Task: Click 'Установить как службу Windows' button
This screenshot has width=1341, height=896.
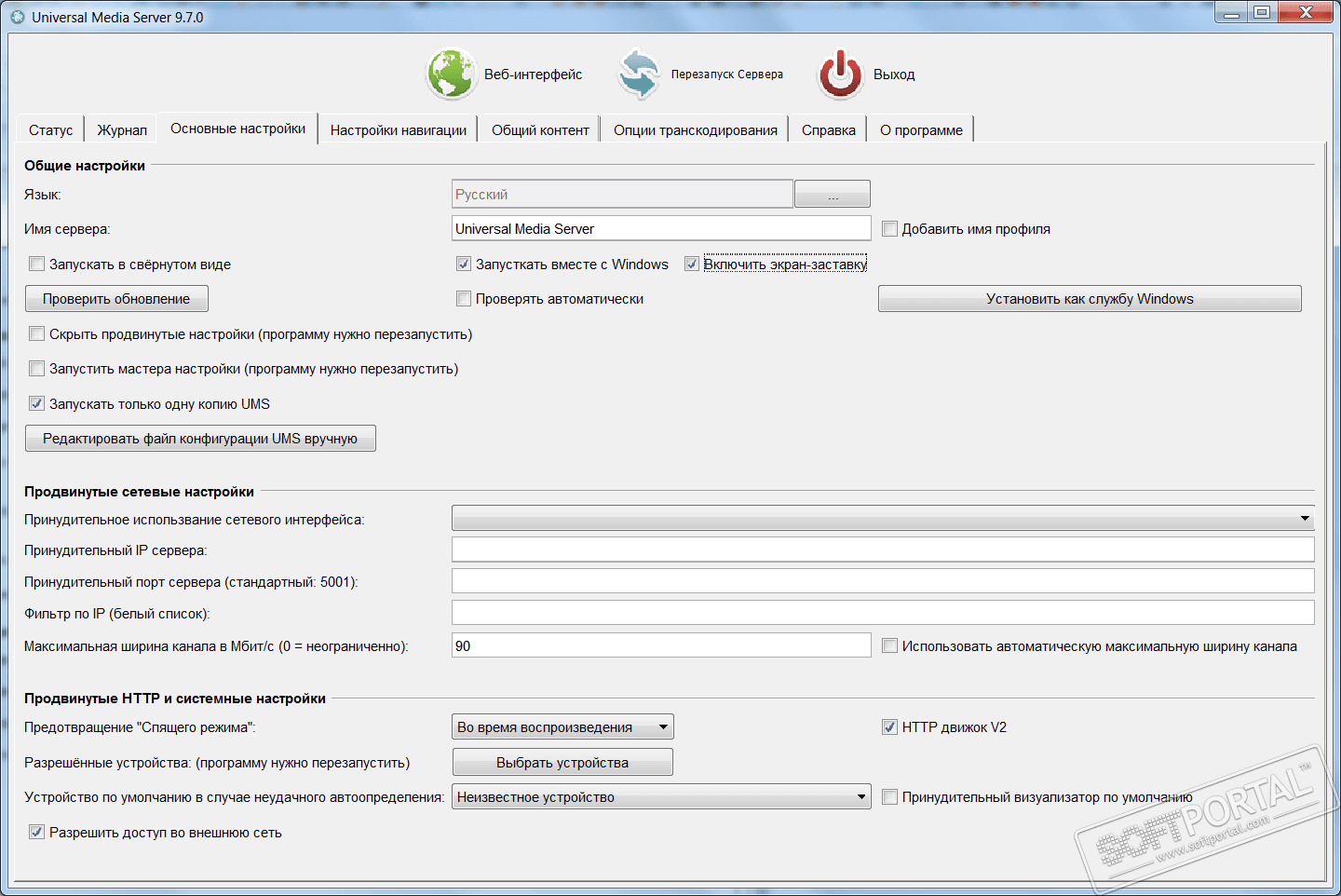Action: [1090, 299]
